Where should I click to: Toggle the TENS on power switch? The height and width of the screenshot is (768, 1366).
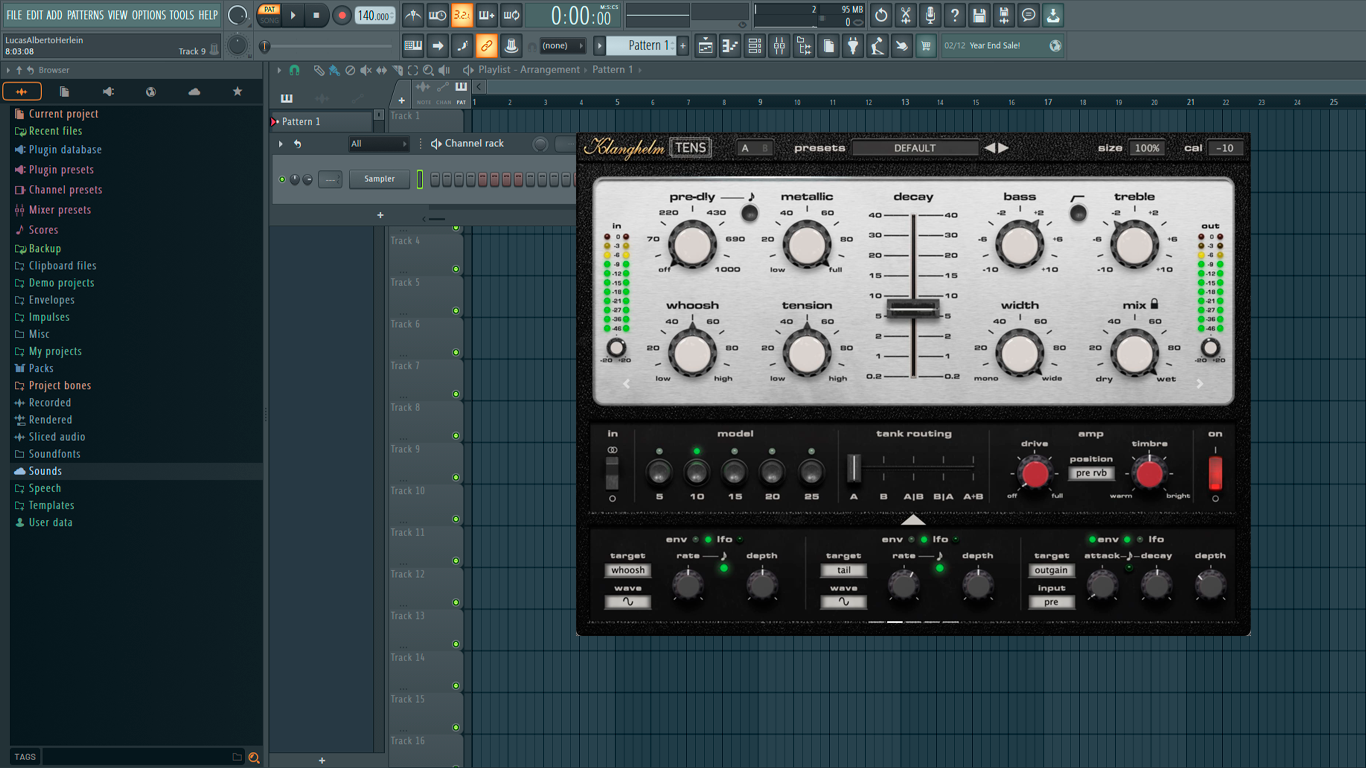pyautogui.click(x=1215, y=471)
